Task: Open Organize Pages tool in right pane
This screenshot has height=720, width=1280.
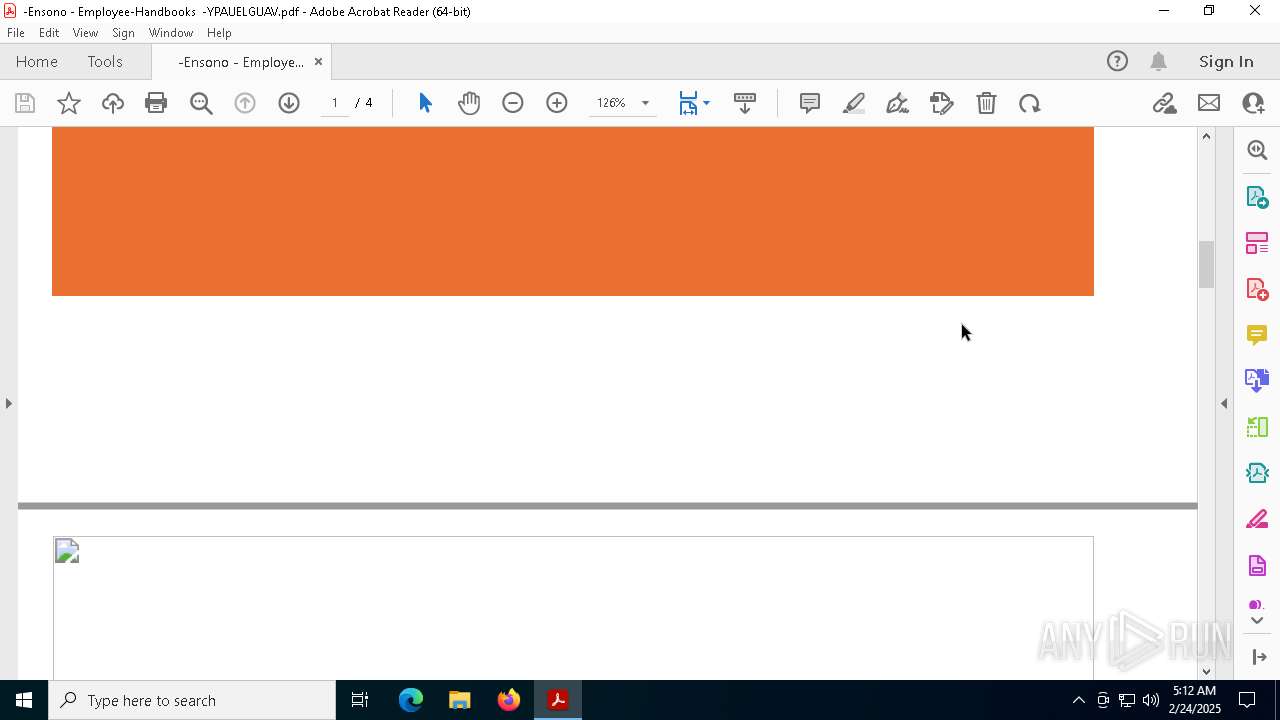Action: click(1257, 427)
